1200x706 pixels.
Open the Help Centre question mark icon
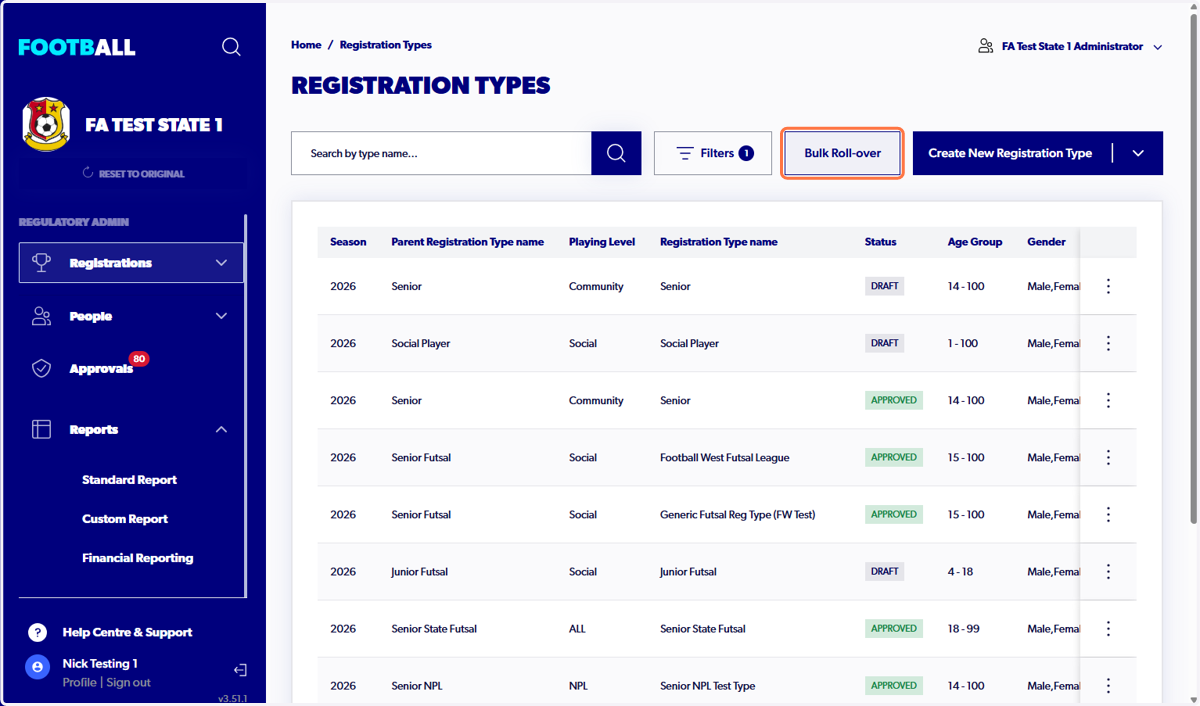click(x=38, y=632)
